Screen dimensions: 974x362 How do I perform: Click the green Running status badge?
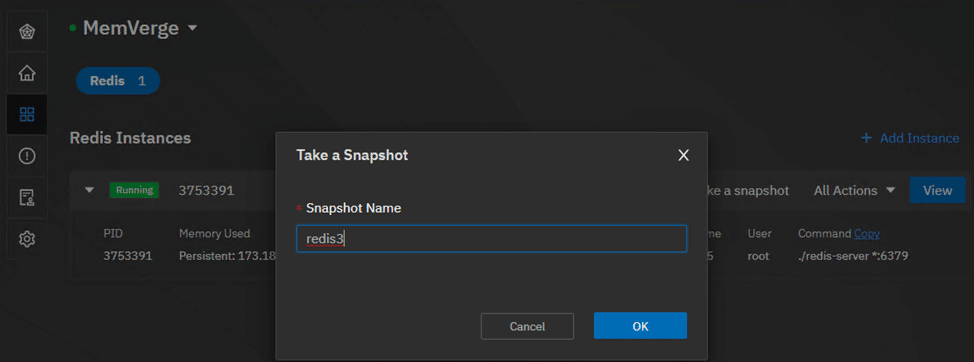click(x=134, y=190)
